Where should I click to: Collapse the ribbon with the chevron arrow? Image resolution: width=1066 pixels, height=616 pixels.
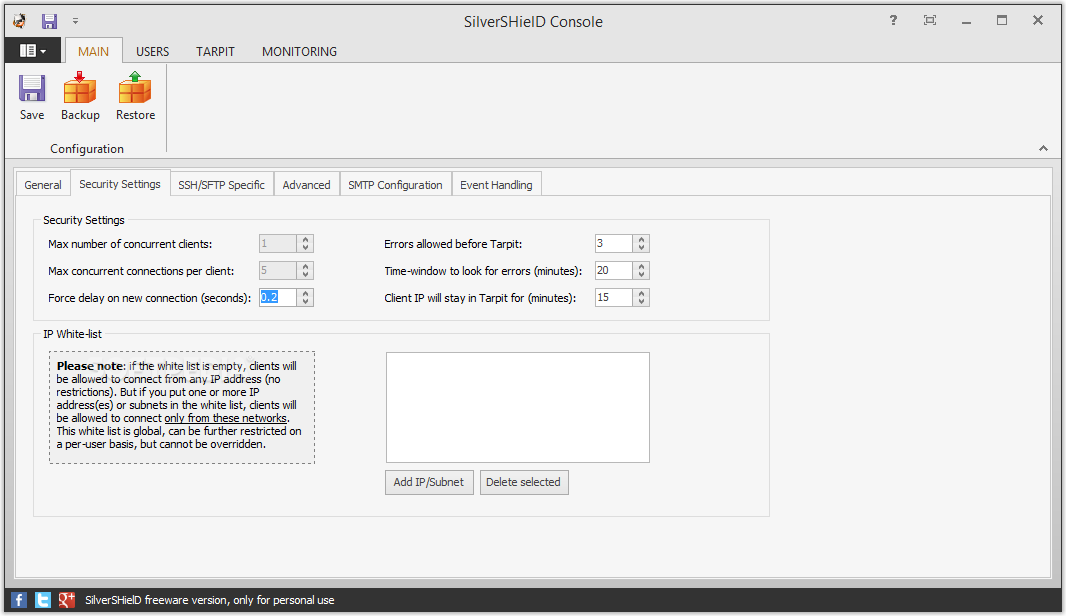1043,148
